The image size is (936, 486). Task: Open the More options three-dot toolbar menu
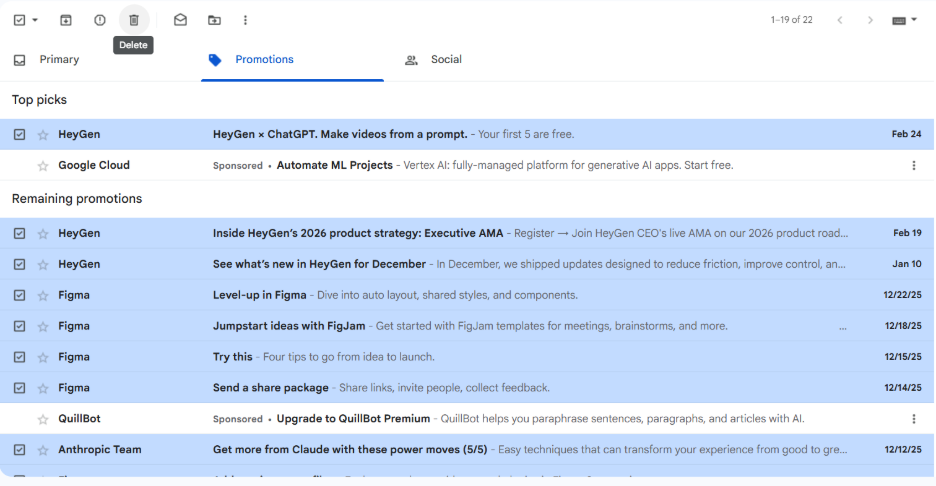click(x=246, y=20)
